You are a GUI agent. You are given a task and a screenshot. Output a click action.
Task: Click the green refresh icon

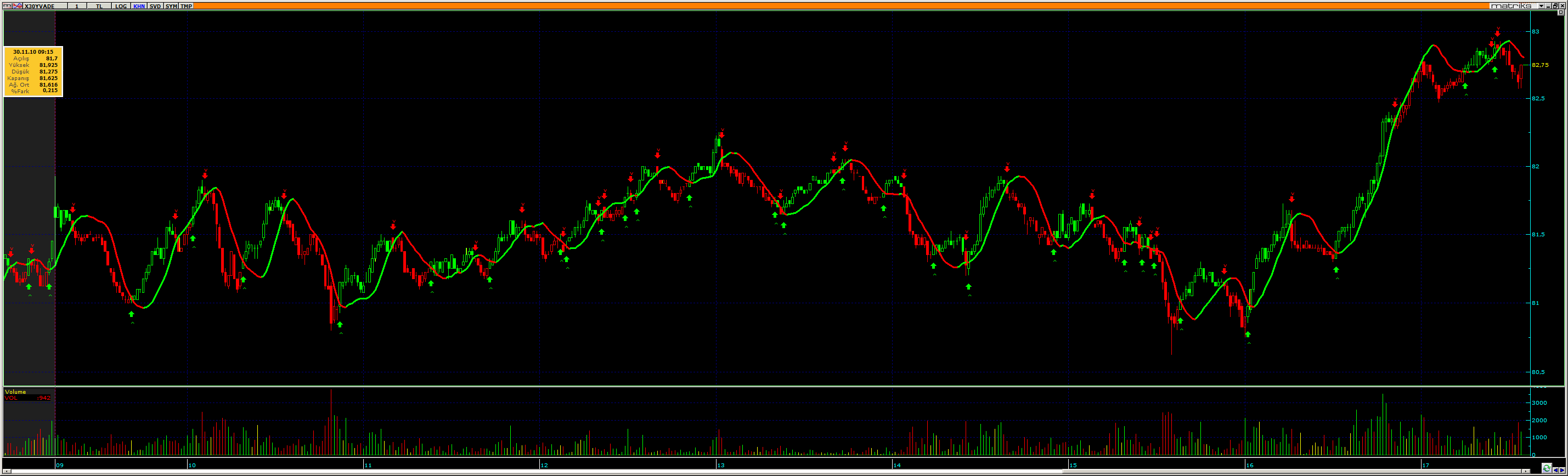(x=1547, y=468)
